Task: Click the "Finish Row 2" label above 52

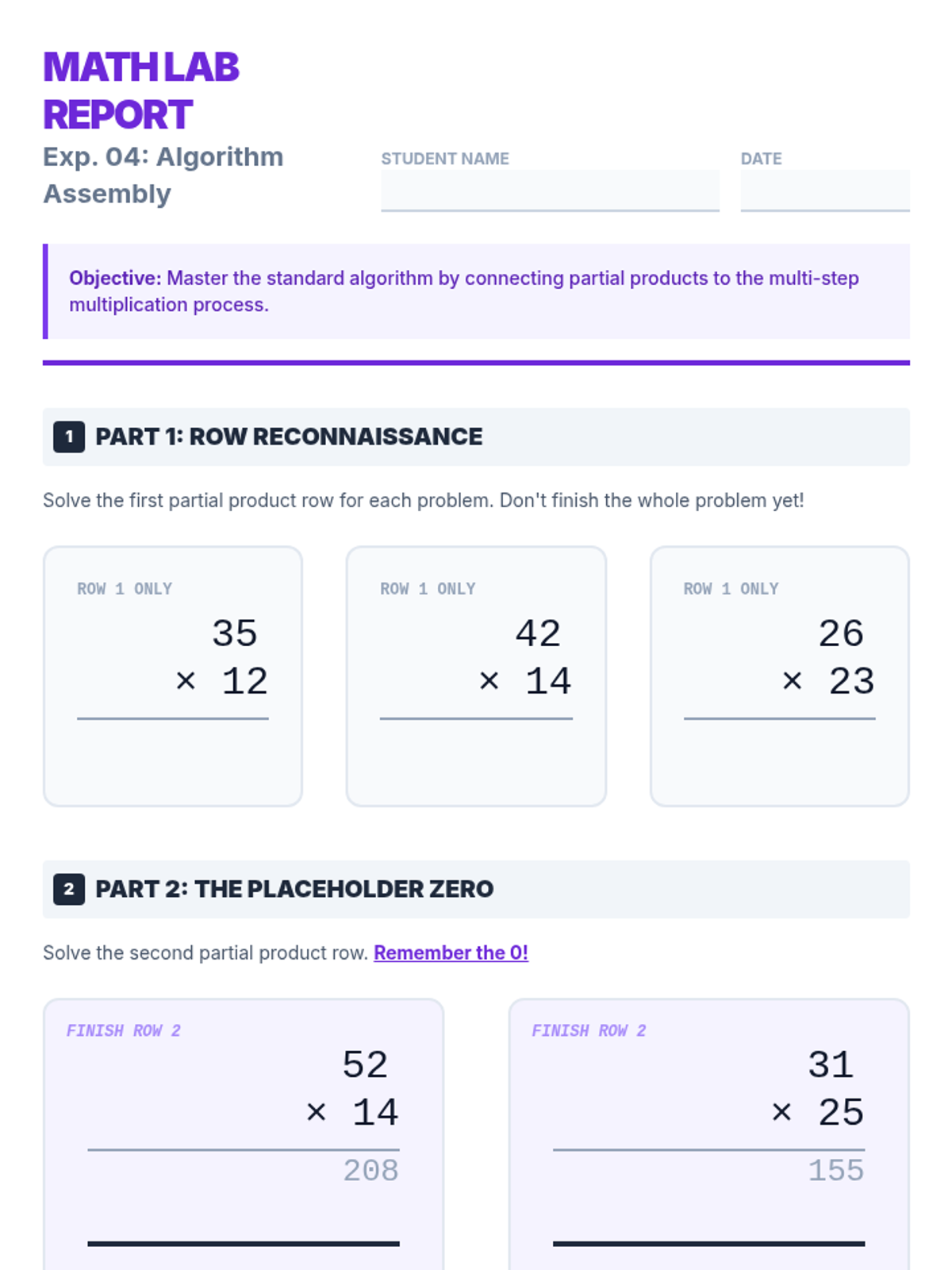Action: [x=124, y=1030]
